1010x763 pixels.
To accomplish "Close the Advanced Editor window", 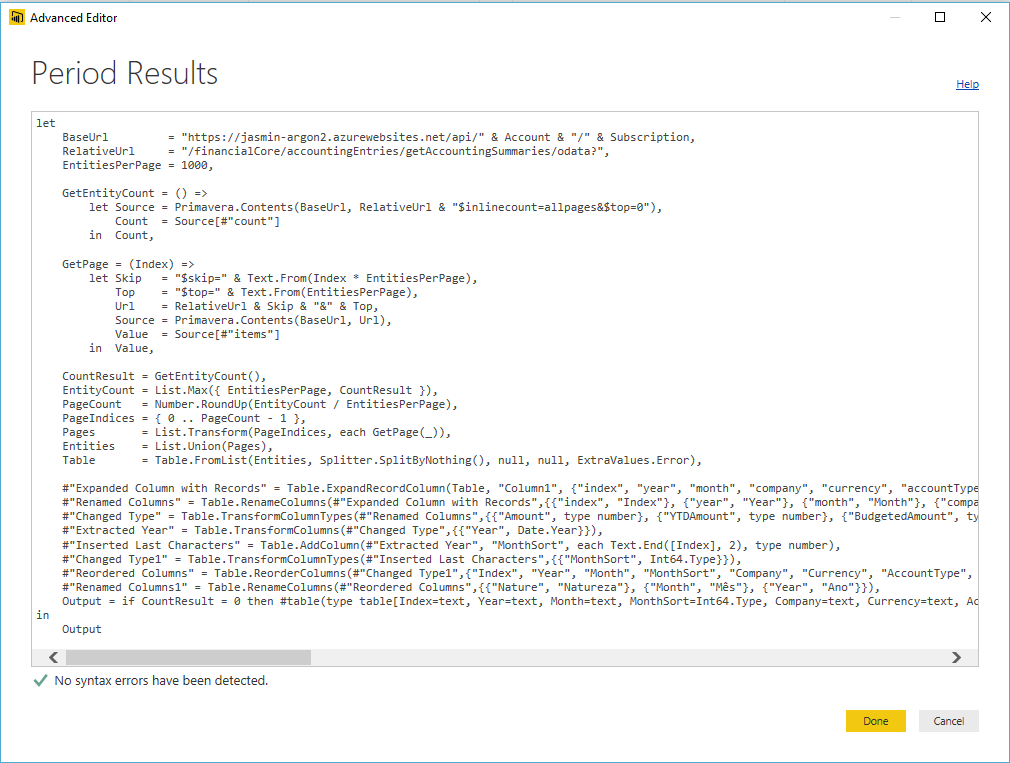I will pos(986,17).
